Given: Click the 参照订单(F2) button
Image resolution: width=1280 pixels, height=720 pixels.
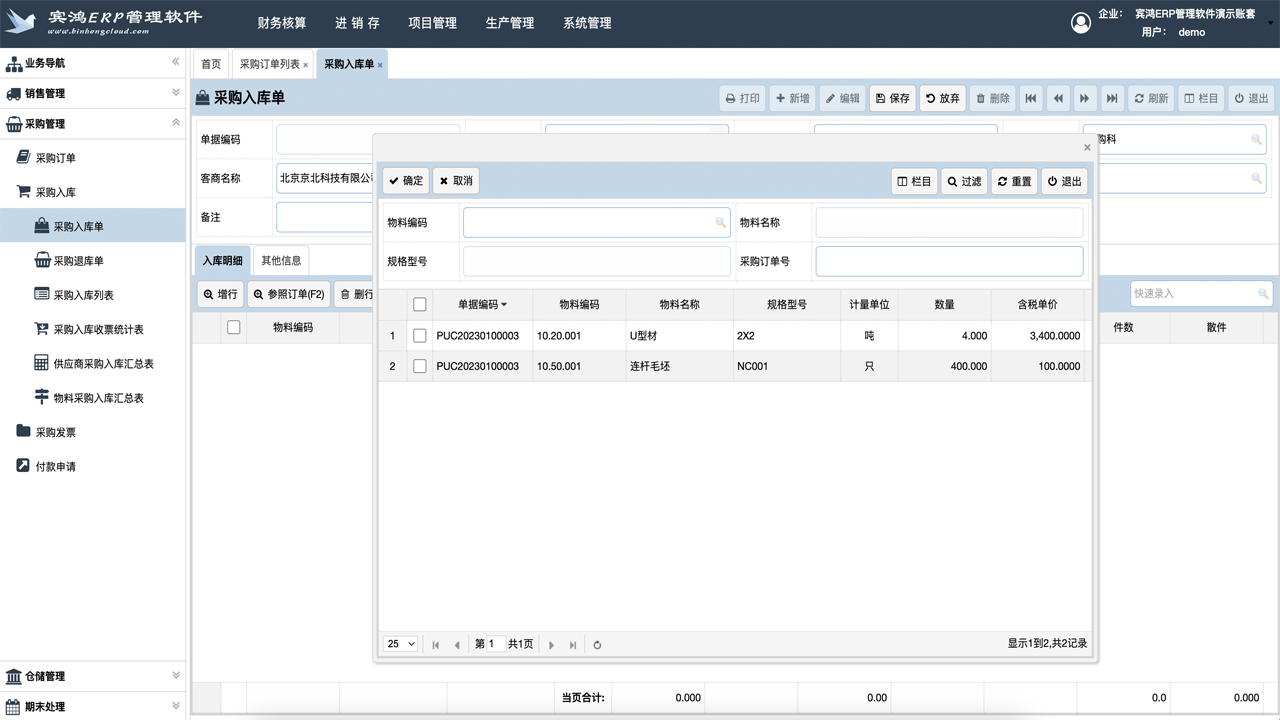Looking at the screenshot, I should tap(289, 293).
